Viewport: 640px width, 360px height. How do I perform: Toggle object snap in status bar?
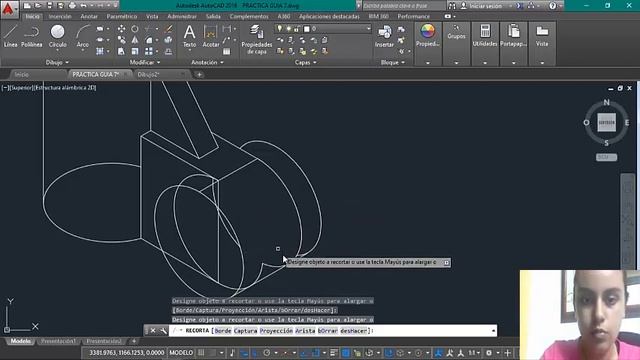316,353
